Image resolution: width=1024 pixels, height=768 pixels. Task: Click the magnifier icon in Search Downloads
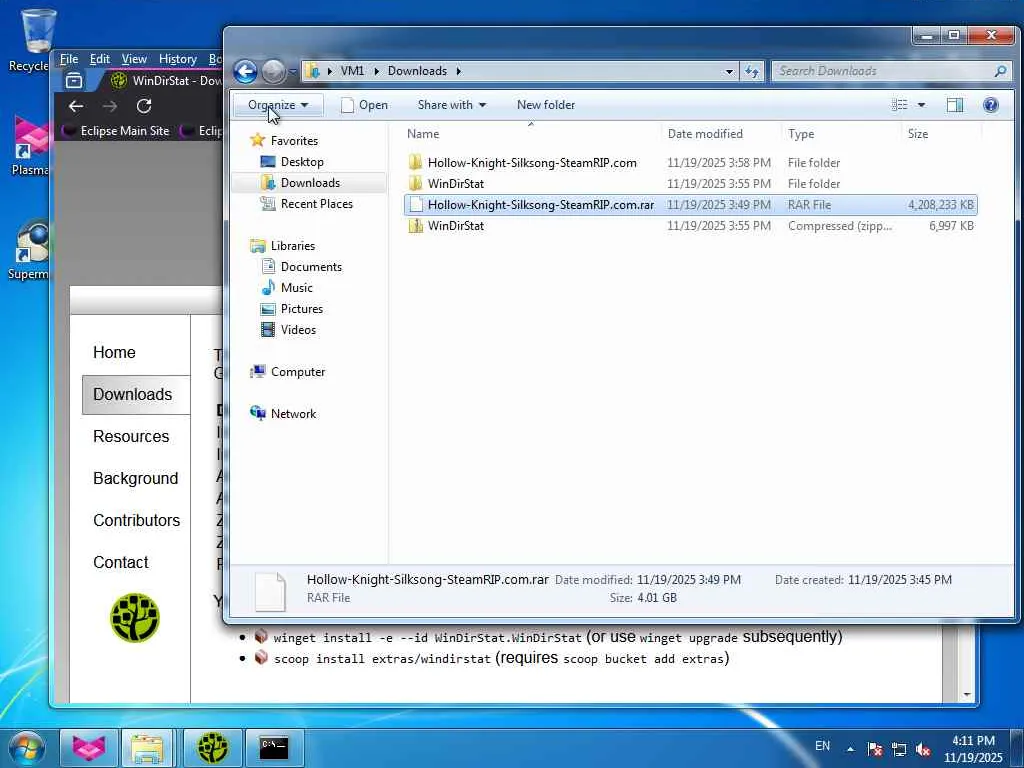[1000, 71]
